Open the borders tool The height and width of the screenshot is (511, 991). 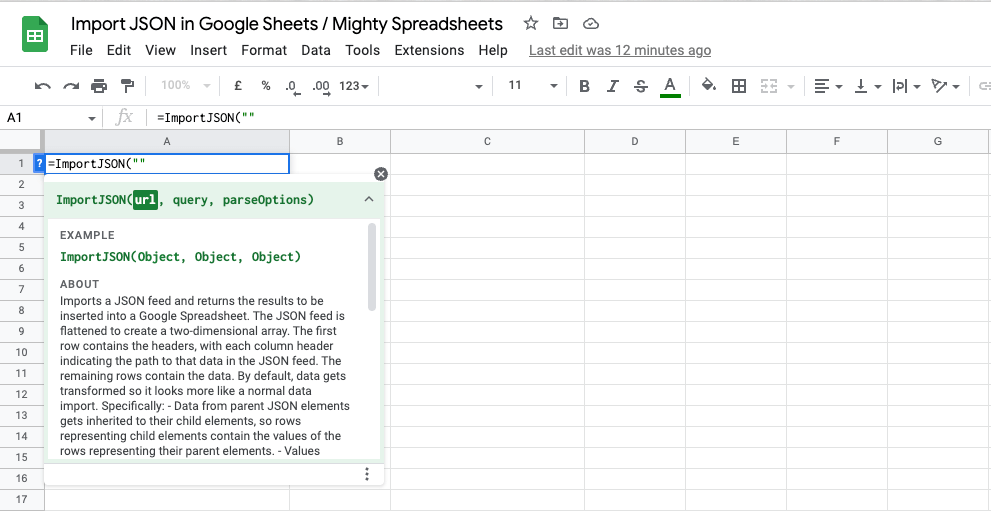click(x=738, y=86)
